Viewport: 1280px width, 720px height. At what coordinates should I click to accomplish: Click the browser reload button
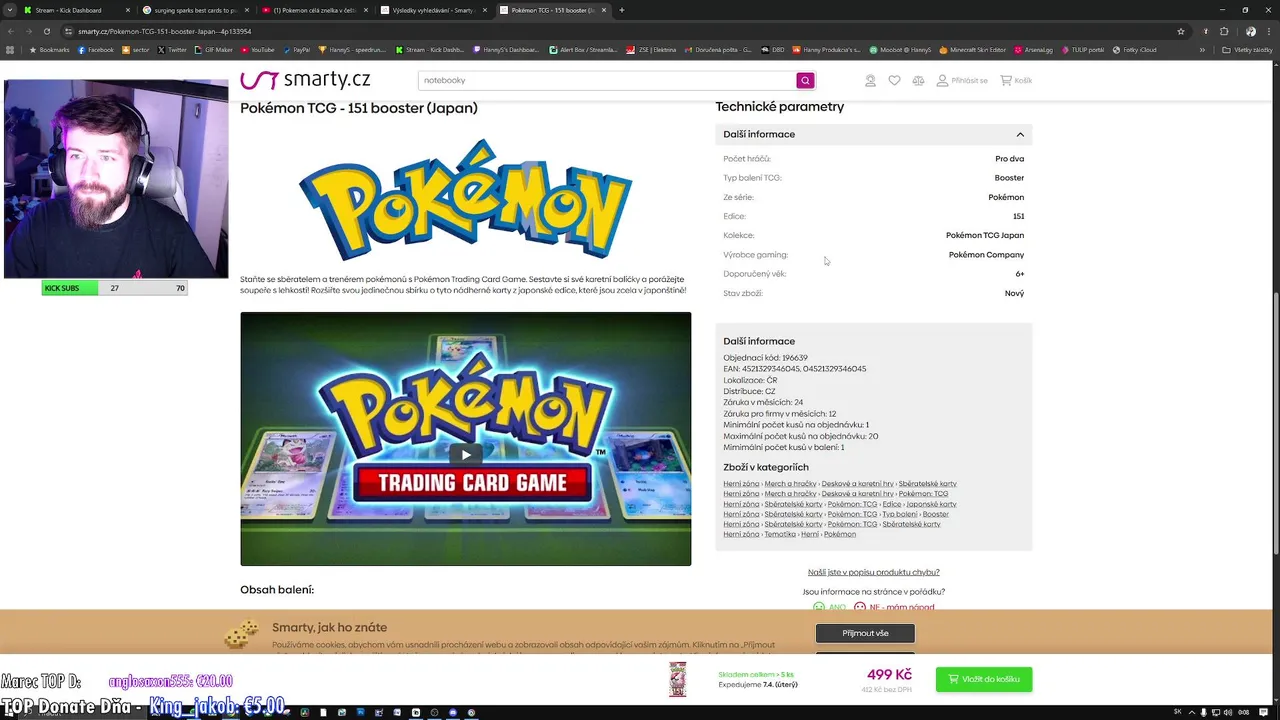tap(45, 31)
